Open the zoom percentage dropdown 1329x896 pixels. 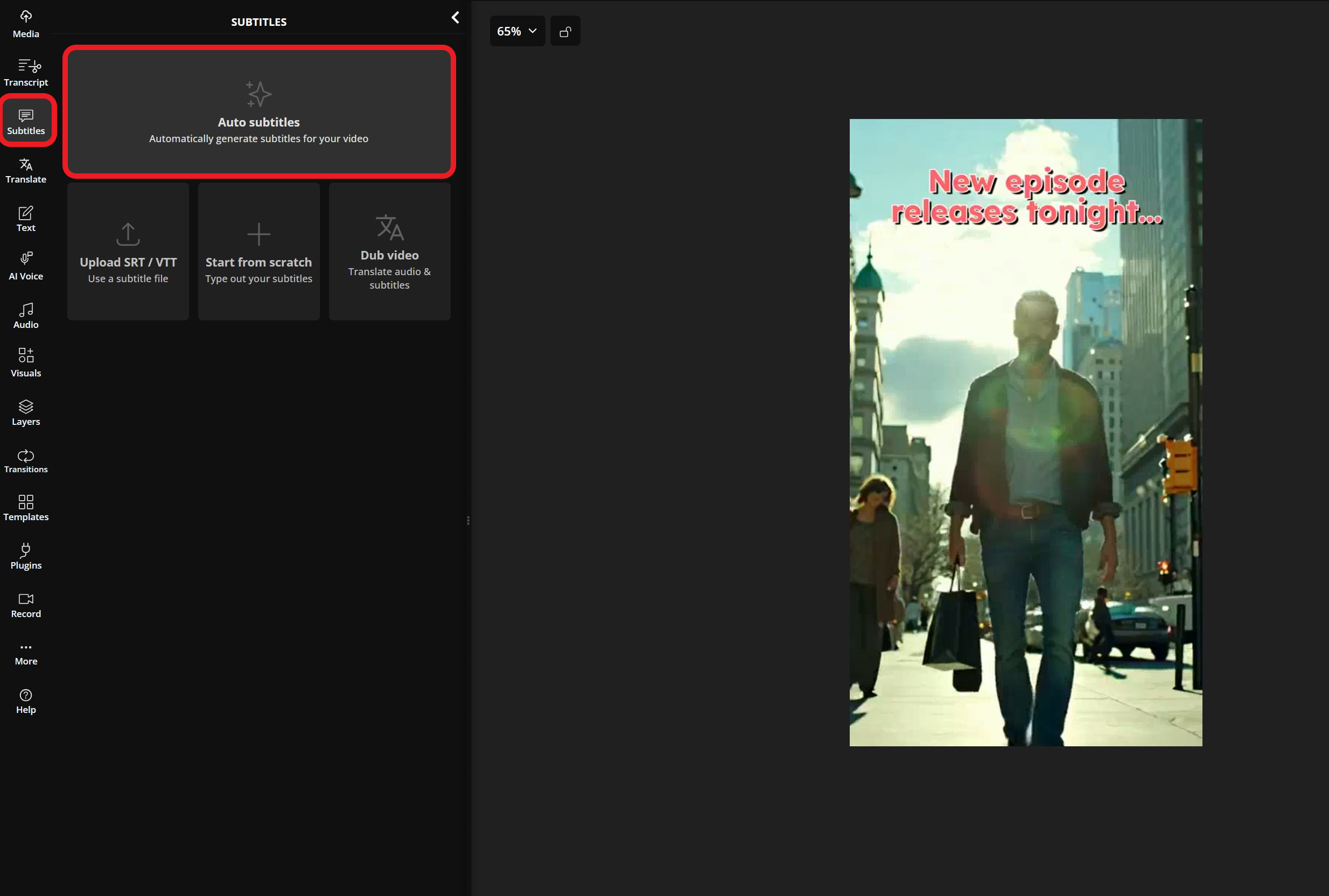(516, 30)
